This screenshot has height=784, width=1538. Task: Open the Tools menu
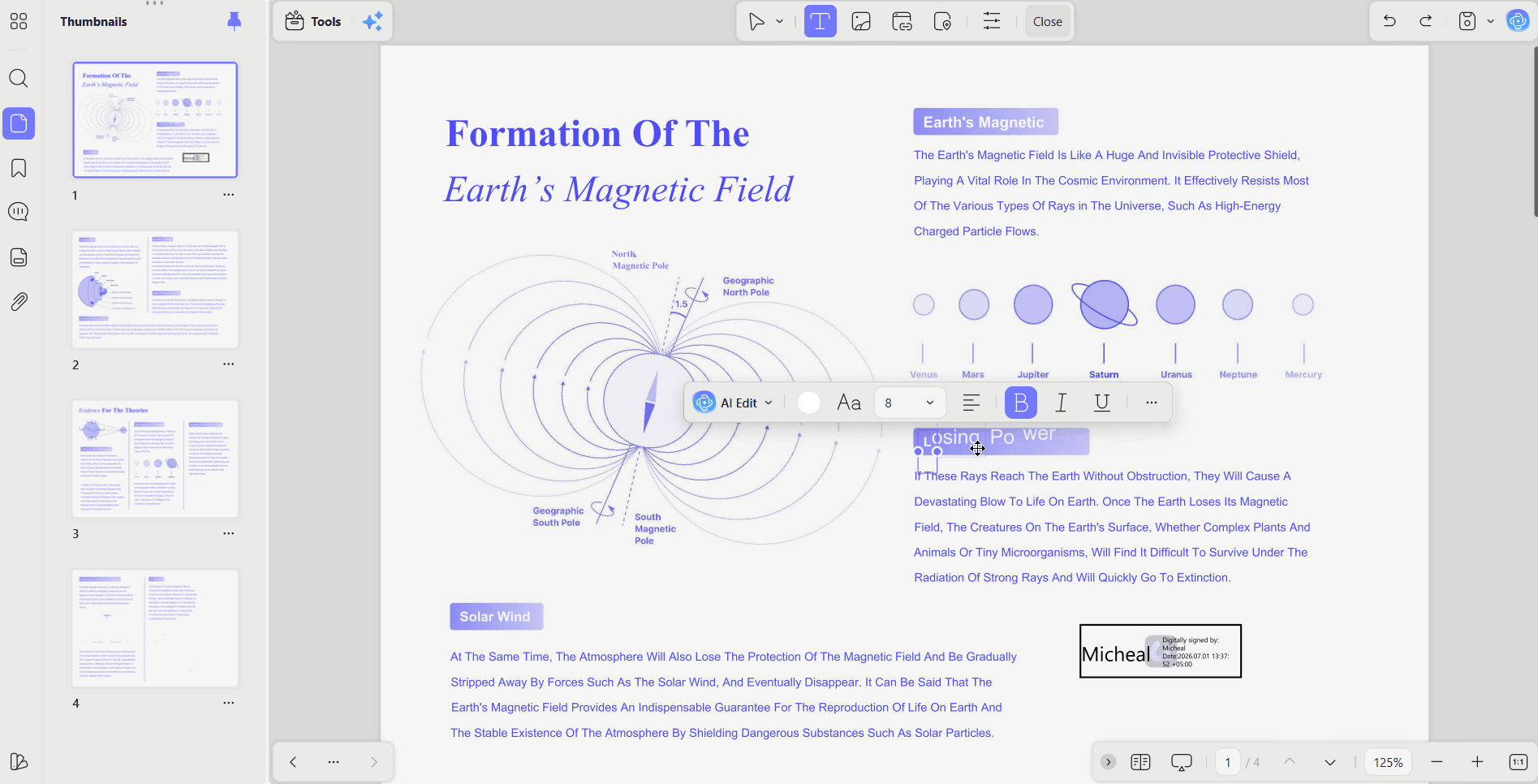pyautogui.click(x=313, y=22)
